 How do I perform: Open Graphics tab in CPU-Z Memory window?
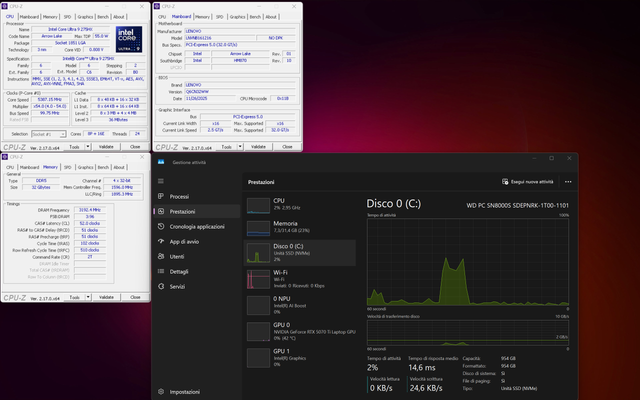click(x=85, y=167)
